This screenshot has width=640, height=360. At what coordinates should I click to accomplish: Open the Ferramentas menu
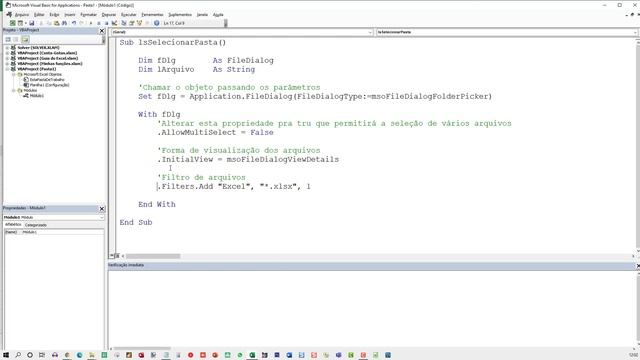pyautogui.click(x=152, y=15)
